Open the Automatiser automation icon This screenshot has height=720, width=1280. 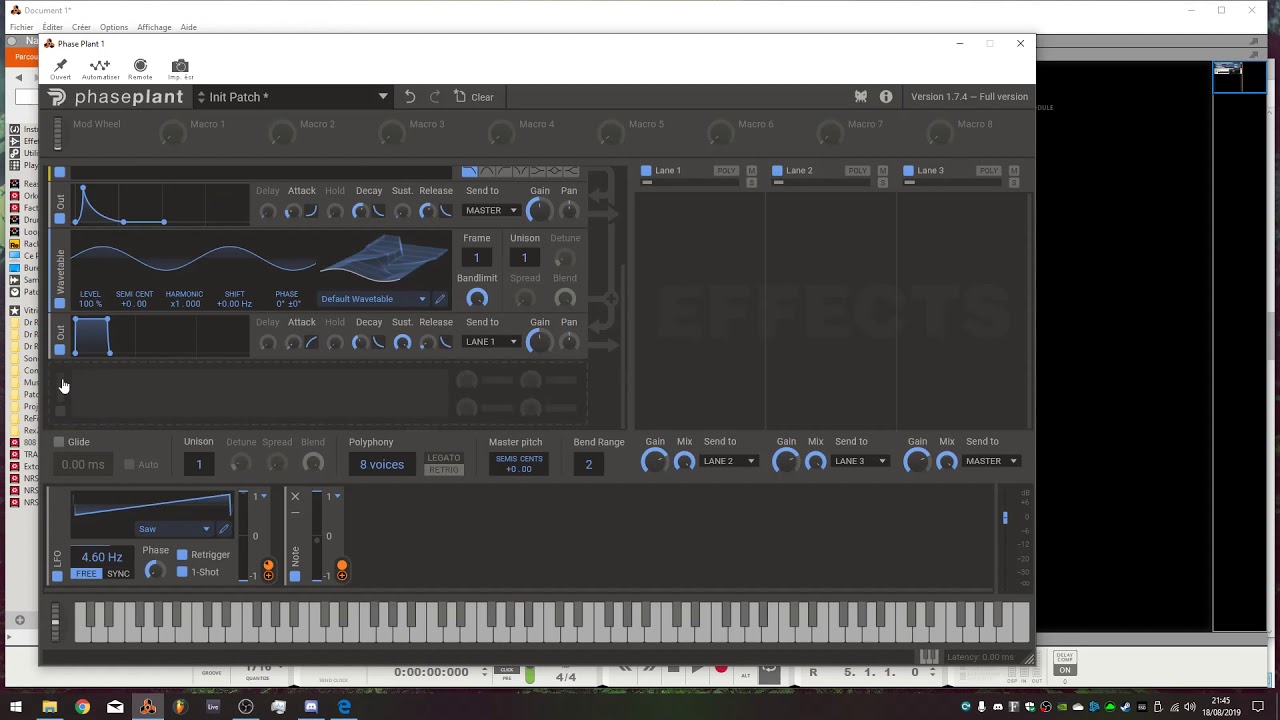(100, 65)
